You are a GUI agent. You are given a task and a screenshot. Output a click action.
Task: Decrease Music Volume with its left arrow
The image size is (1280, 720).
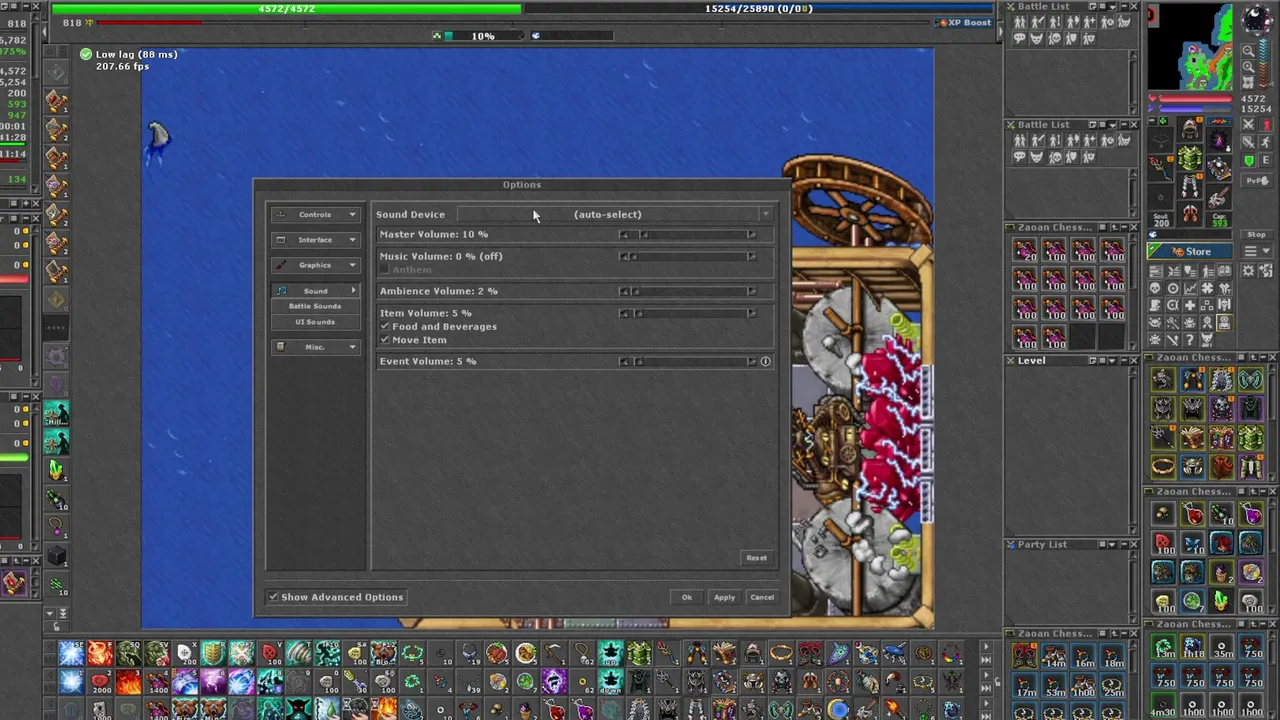(623, 256)
